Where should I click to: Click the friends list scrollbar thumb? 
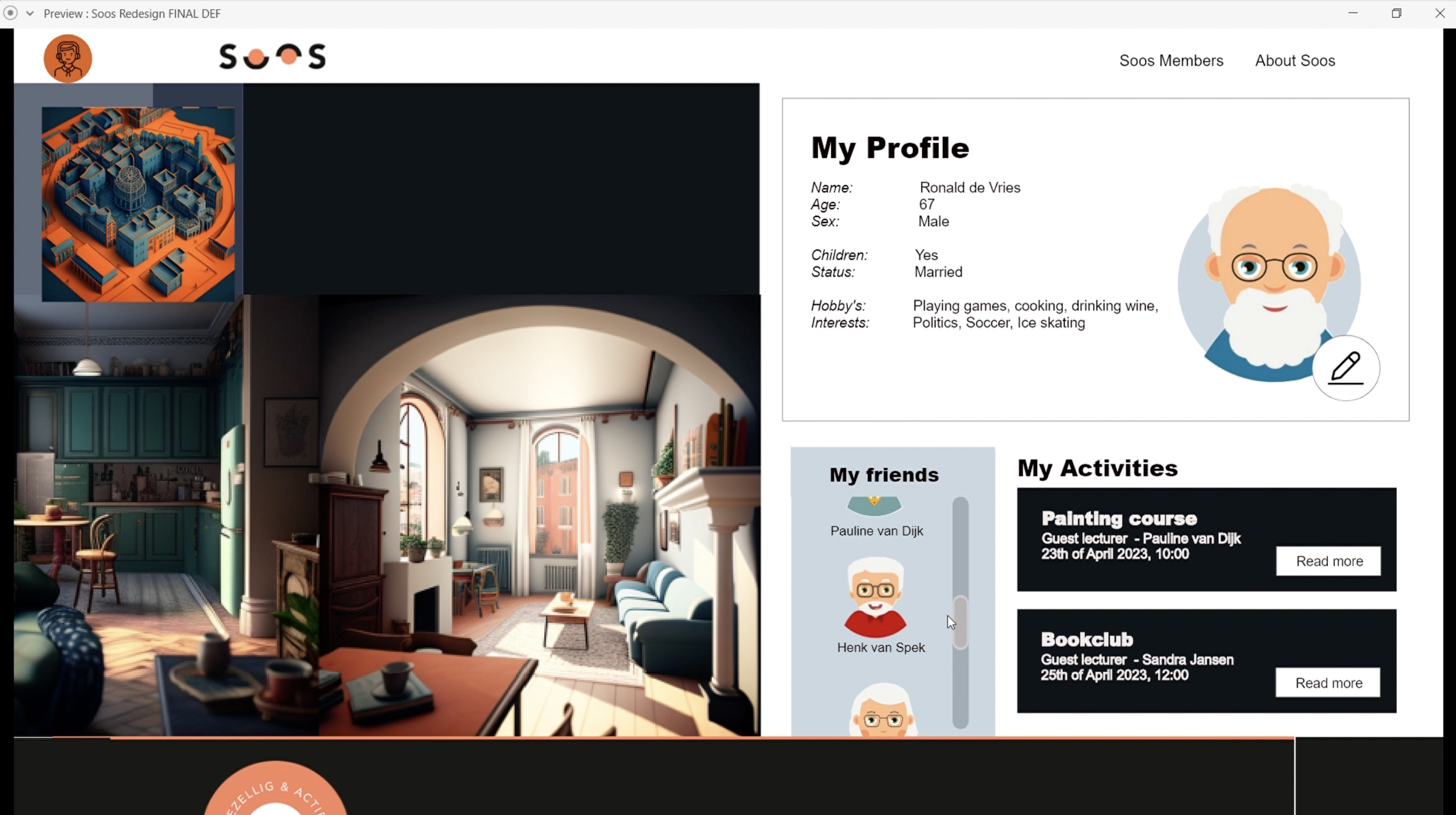[960, 622]
